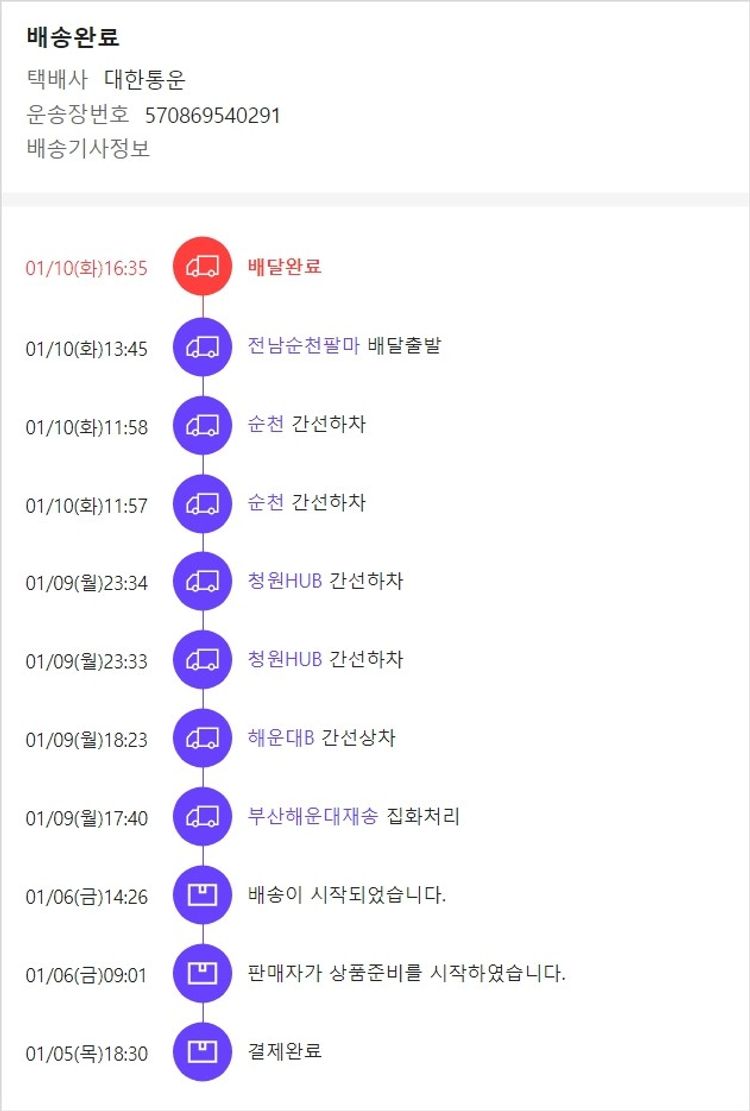The width and height of the screenshot is (750, 1111).
Task: Open the 전남순천팔마 location link
Action: tap(303, 347)
